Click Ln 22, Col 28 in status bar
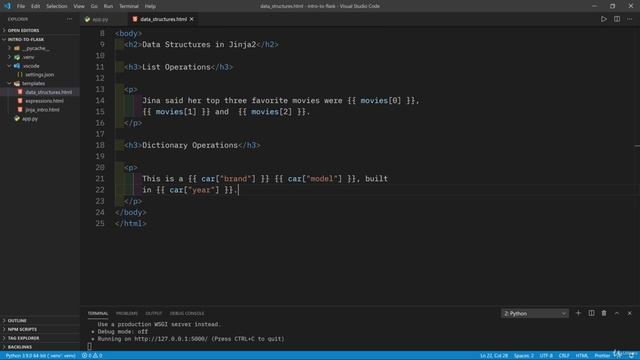The width and height of the screenshot is (640, 360). point(494,356)
